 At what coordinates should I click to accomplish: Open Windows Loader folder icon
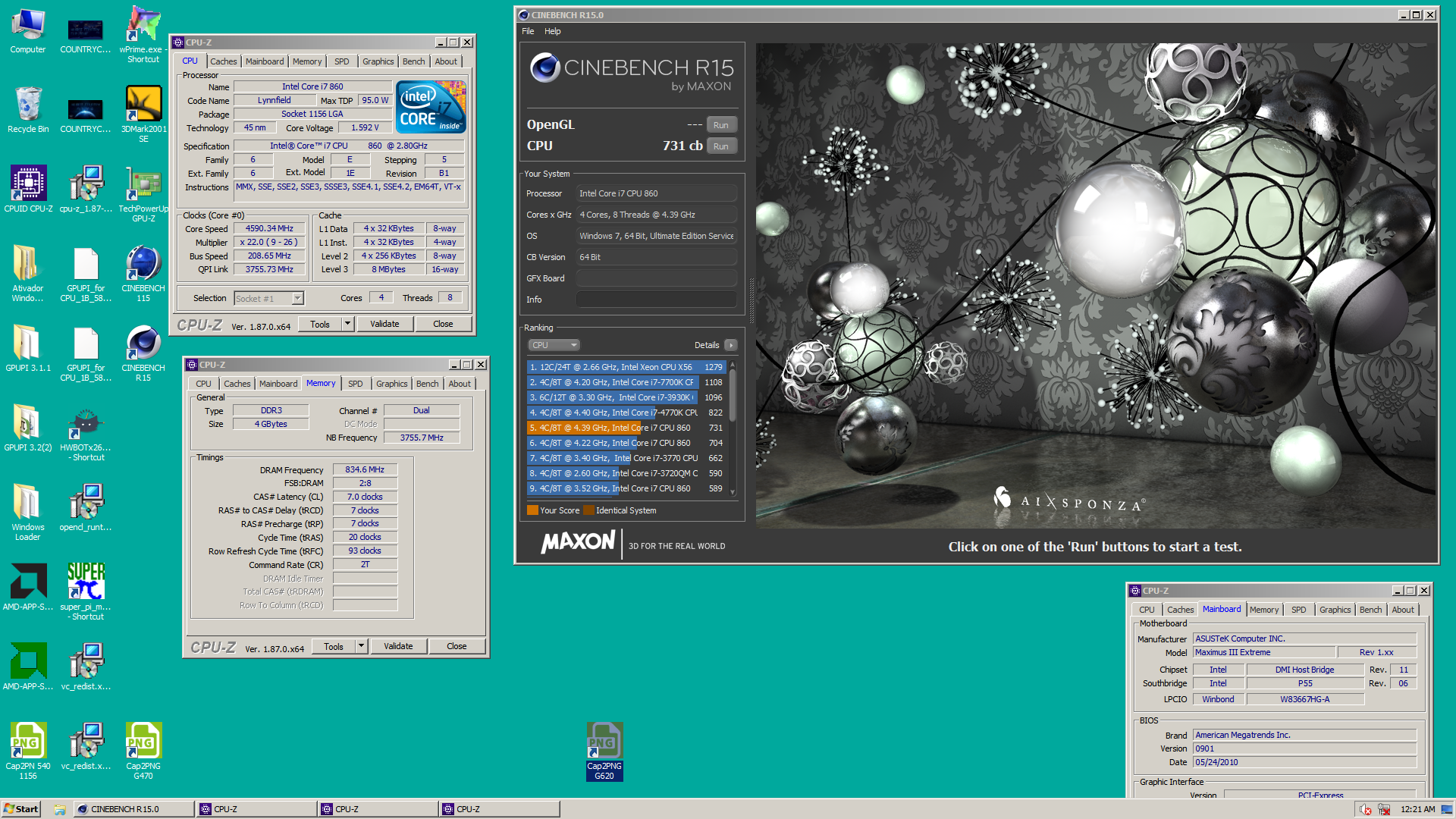coord(28,512)
